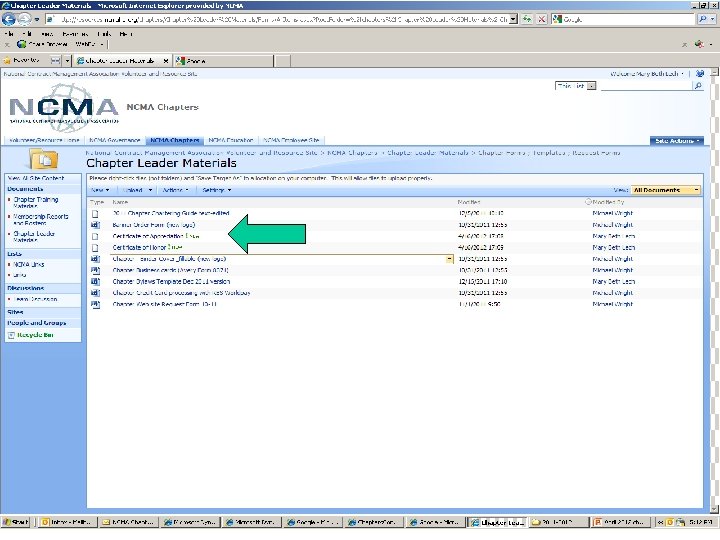This screenshot has height=540, width=720.
Task: Click the Word icon for Chapter Credit Card processing
Action: click(x=95, y=293)
